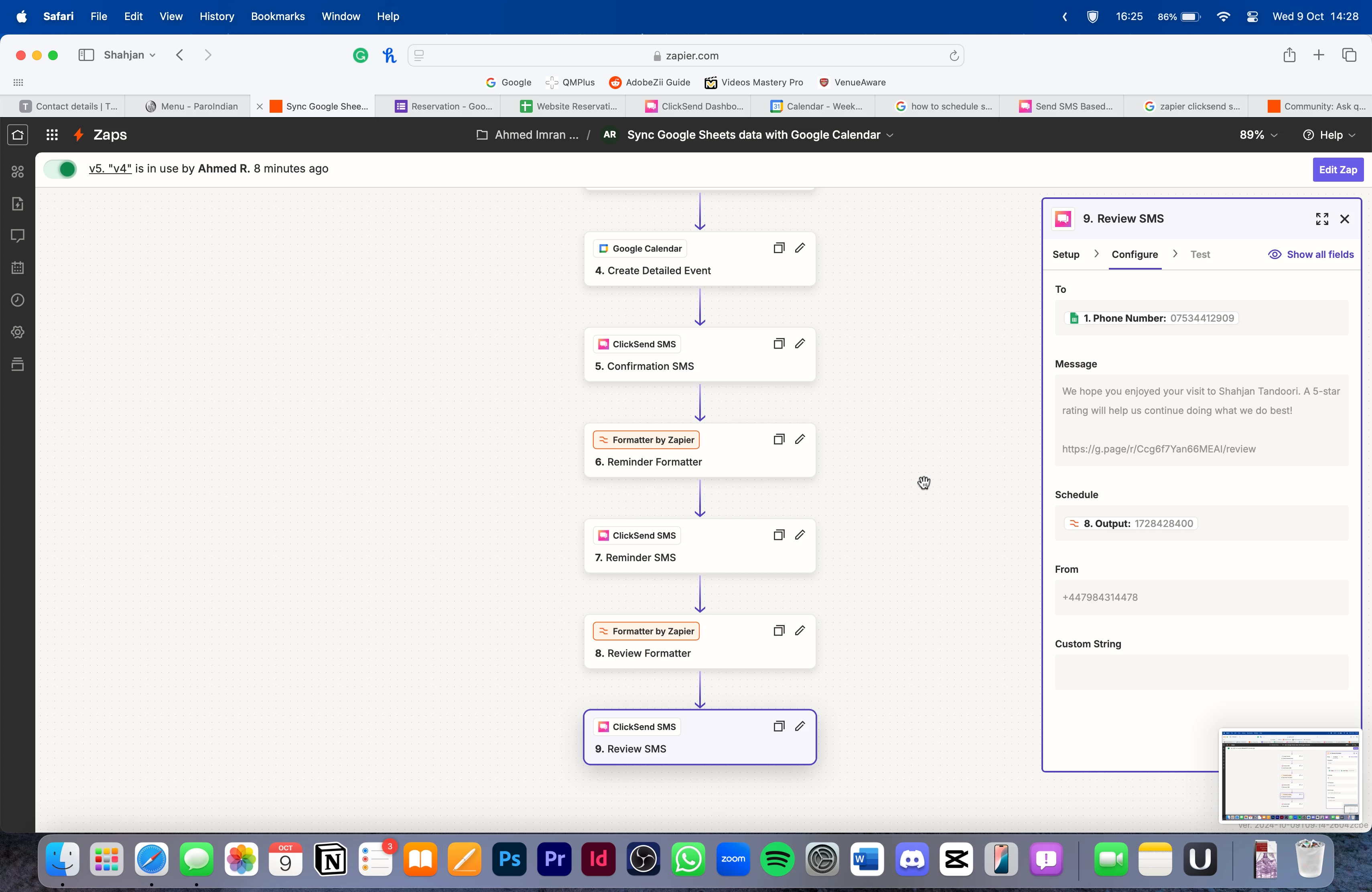This screenshot has height=892, width=1372.
Task: Open macOS Control Center toggle icon
Action: tap(1252, 17)
